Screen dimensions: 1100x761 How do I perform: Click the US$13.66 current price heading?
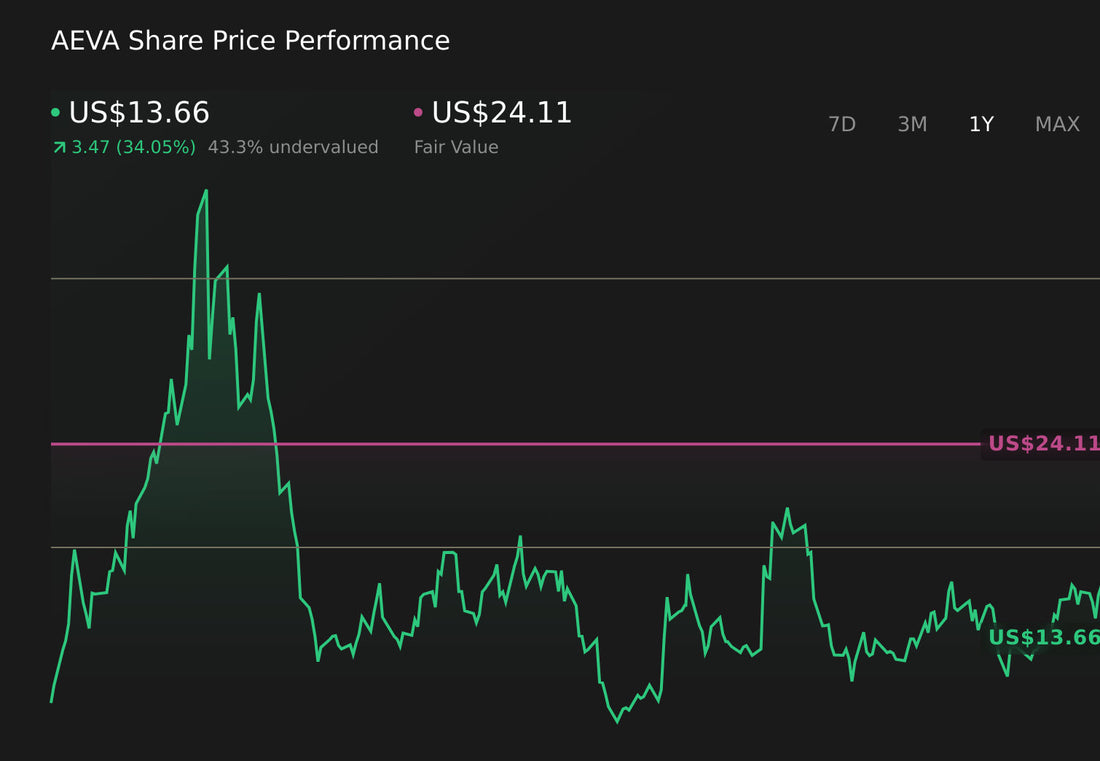[139, 113]
